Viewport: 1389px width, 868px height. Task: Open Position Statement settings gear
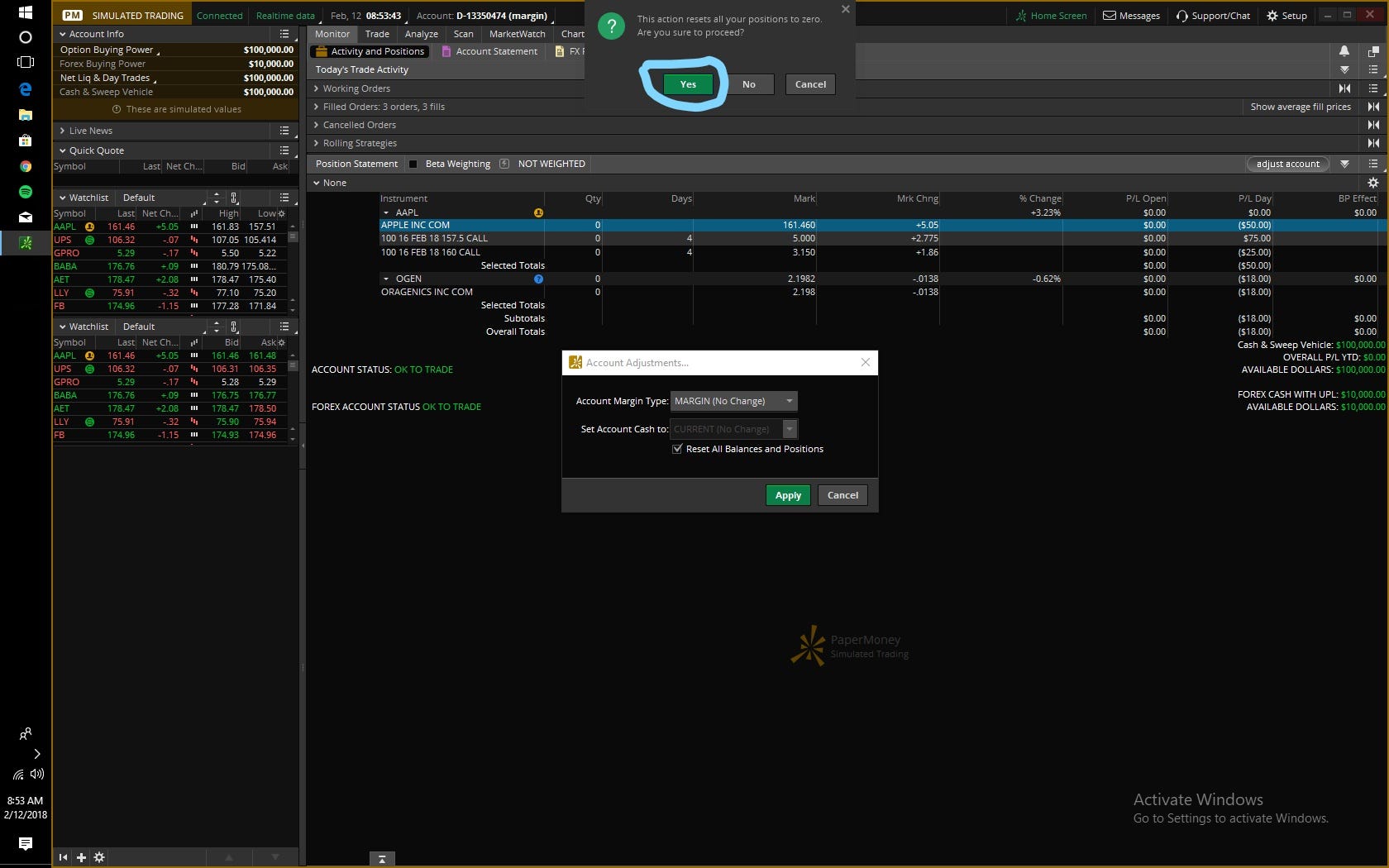(1372, 183)
